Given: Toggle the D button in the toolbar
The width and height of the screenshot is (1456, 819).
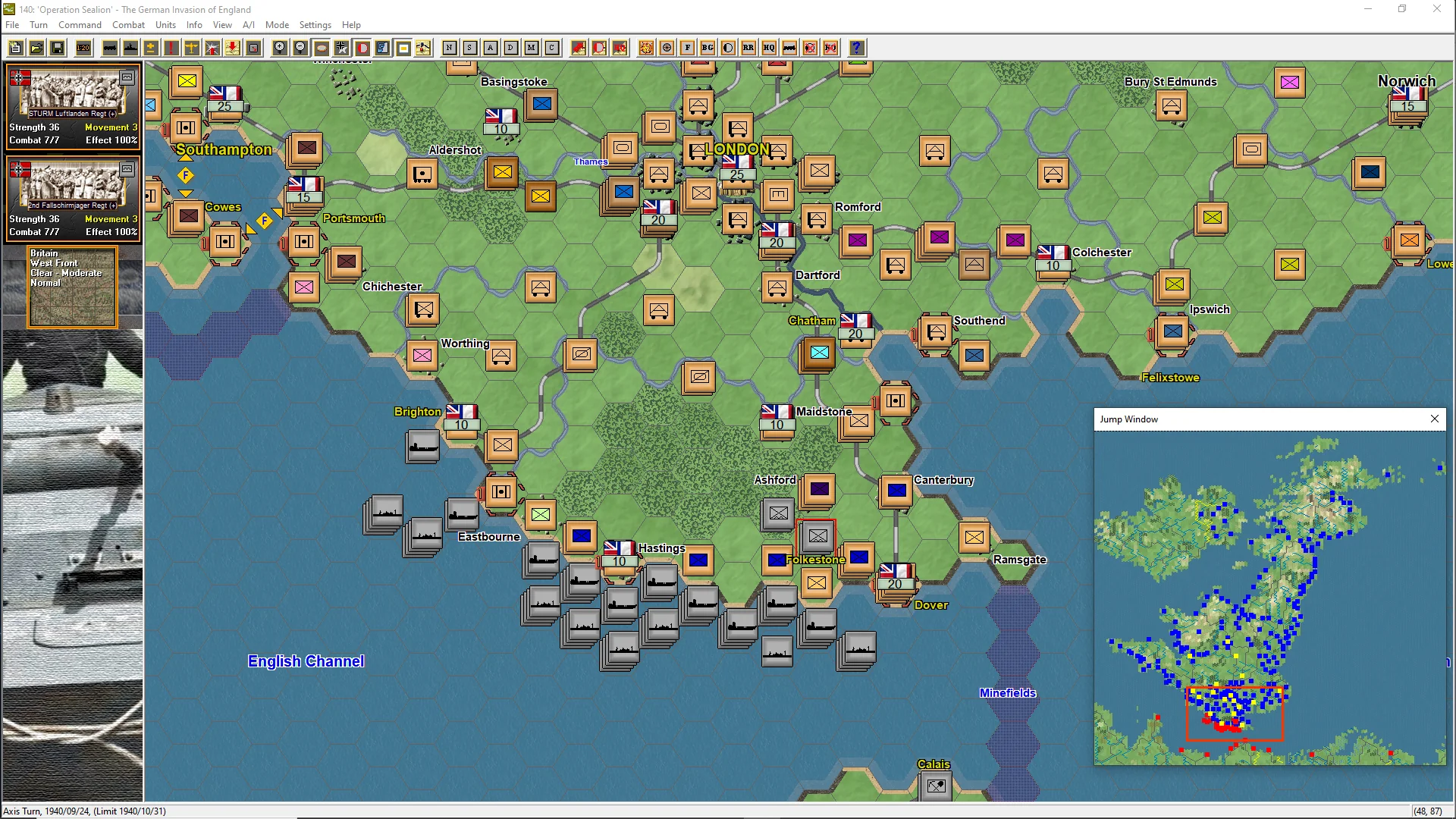Looking at the screenshot, I should [x=511, y=48].
